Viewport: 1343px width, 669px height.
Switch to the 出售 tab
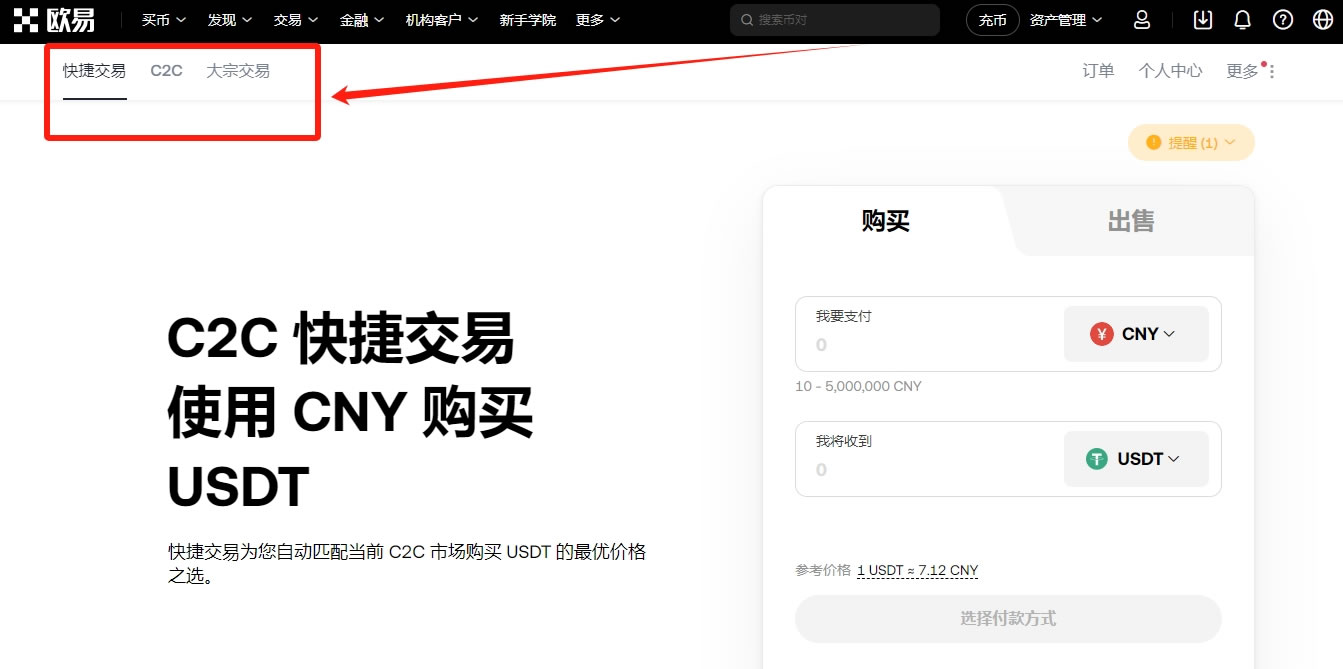point(1131,221)
